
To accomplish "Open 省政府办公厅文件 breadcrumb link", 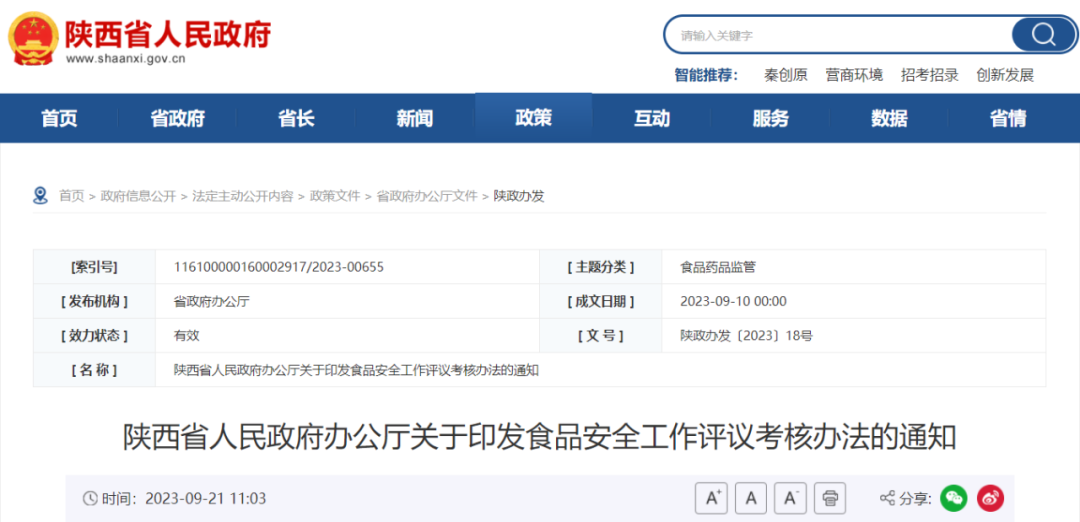I will (x=427, y=196).
